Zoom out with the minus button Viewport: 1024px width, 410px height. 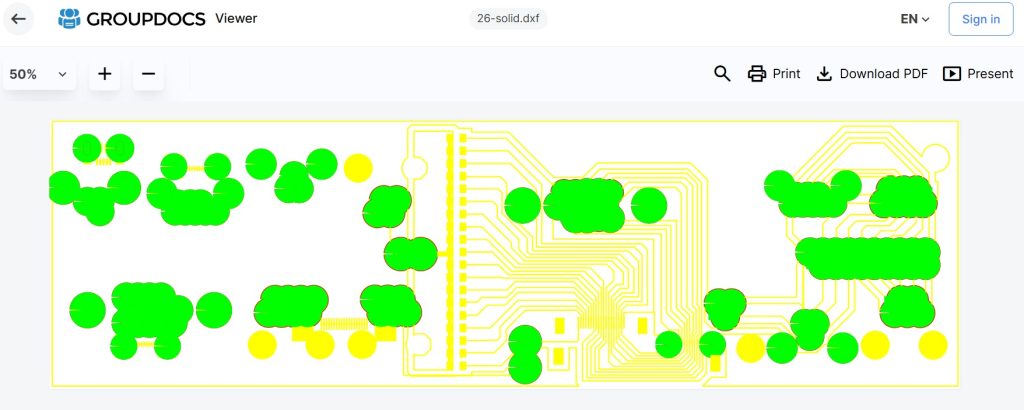click(x=148, y=74)
